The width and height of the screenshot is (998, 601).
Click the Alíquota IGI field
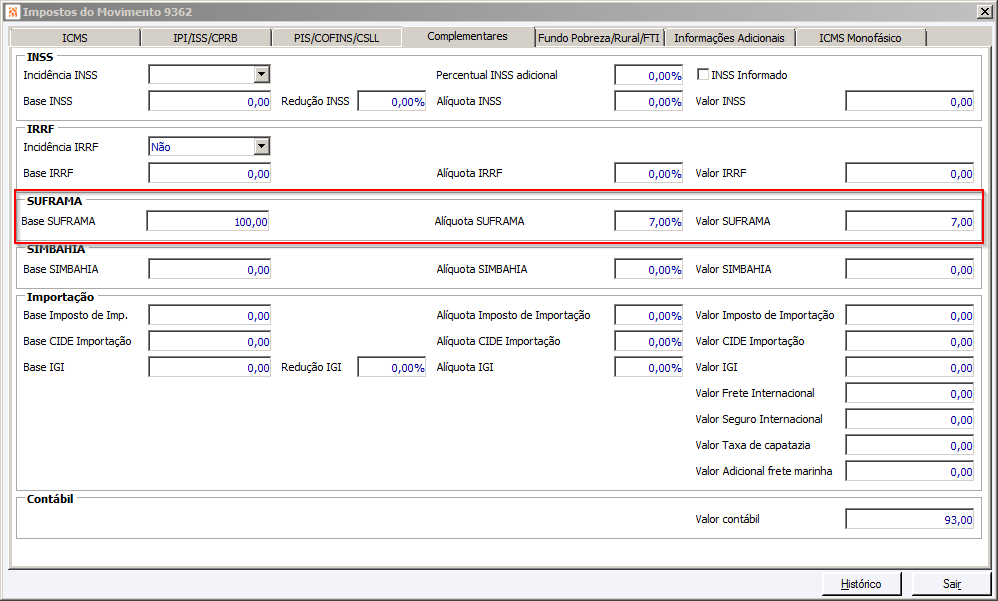pyautogui.click(x=649, y=367)
